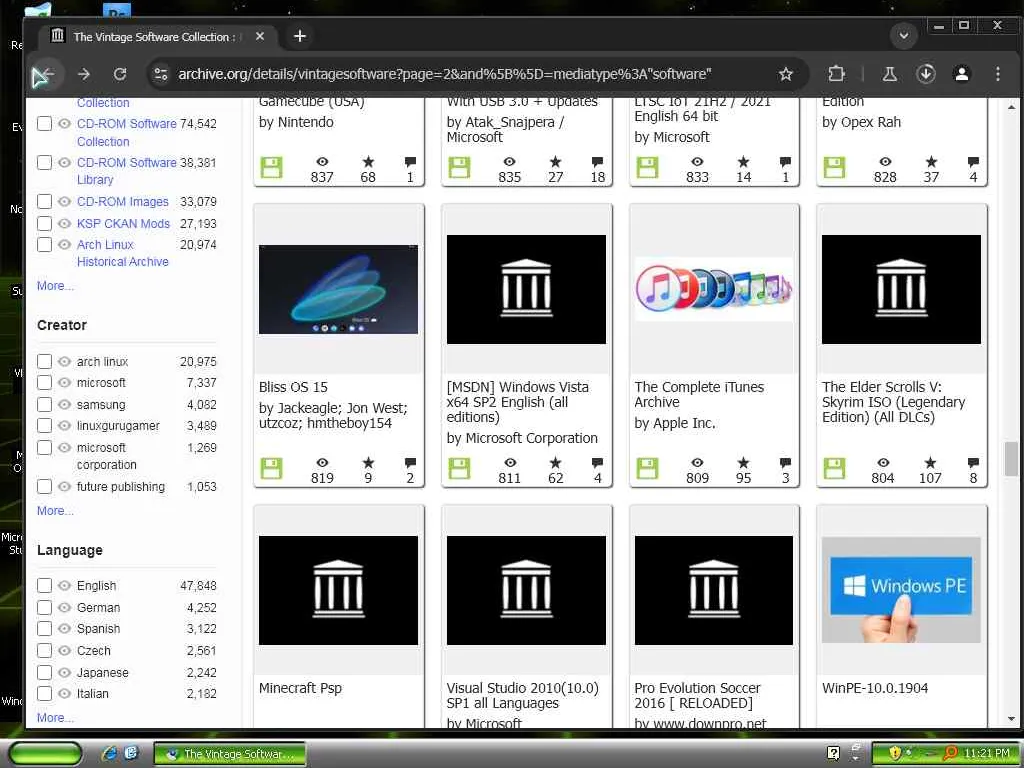Image resolution: width=1024 pixels, height=768 pixels.
Task: Toggle the eye icon beside Czech
Action: point(64,650)
